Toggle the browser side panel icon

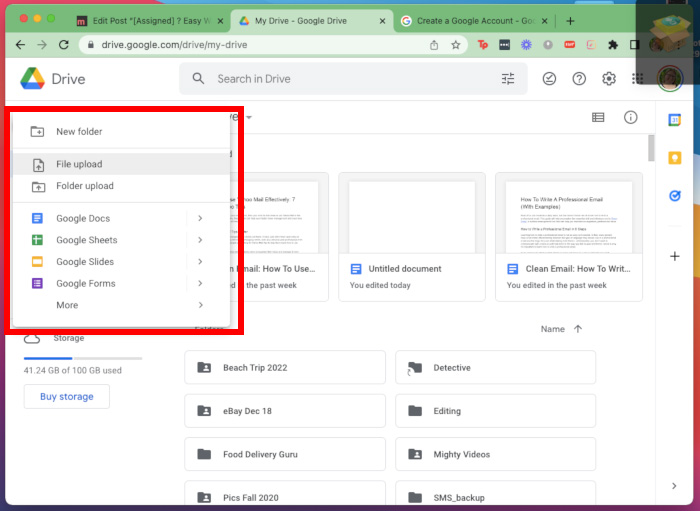coord(634,45)
